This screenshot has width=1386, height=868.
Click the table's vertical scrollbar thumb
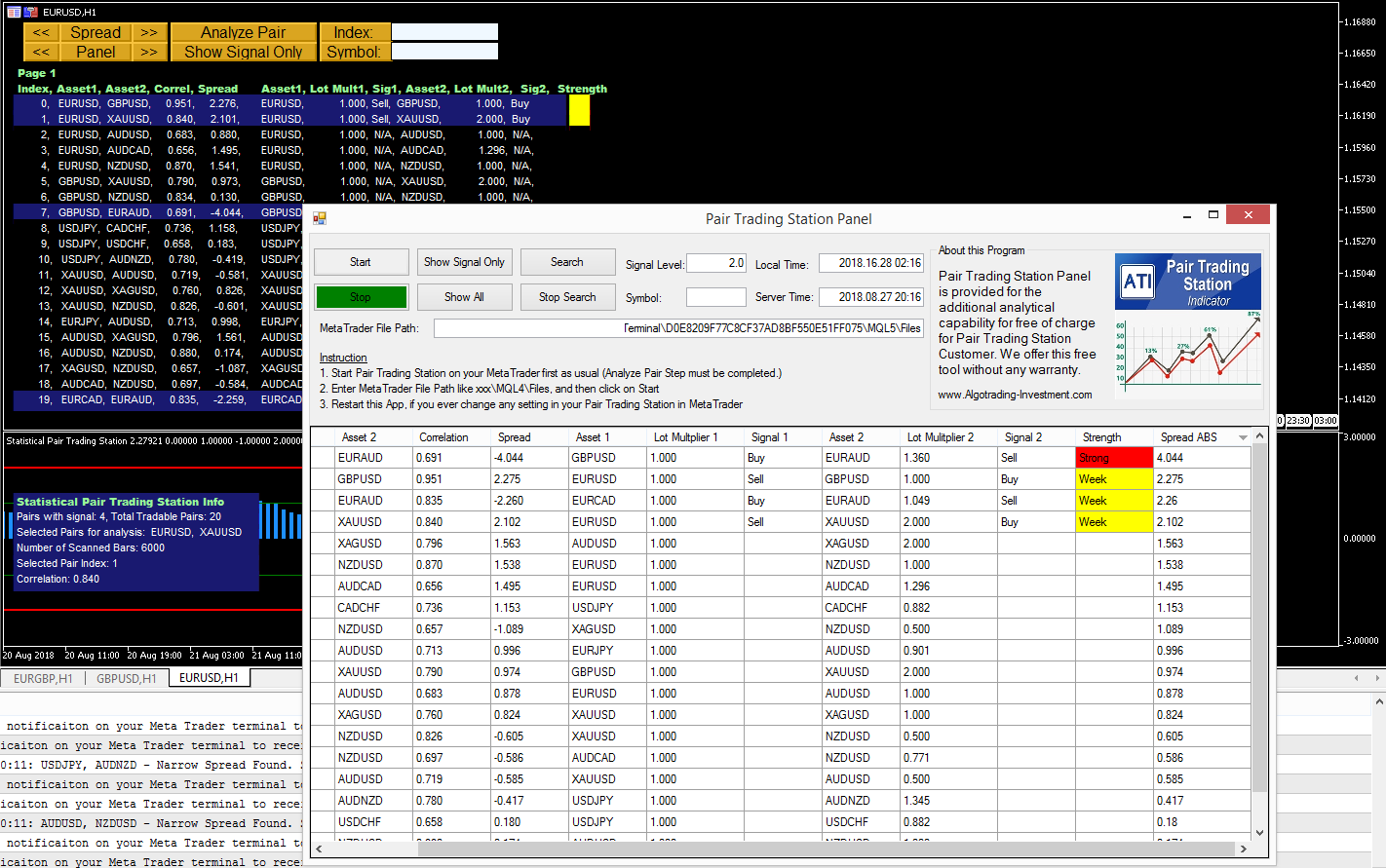point(1259,618)
